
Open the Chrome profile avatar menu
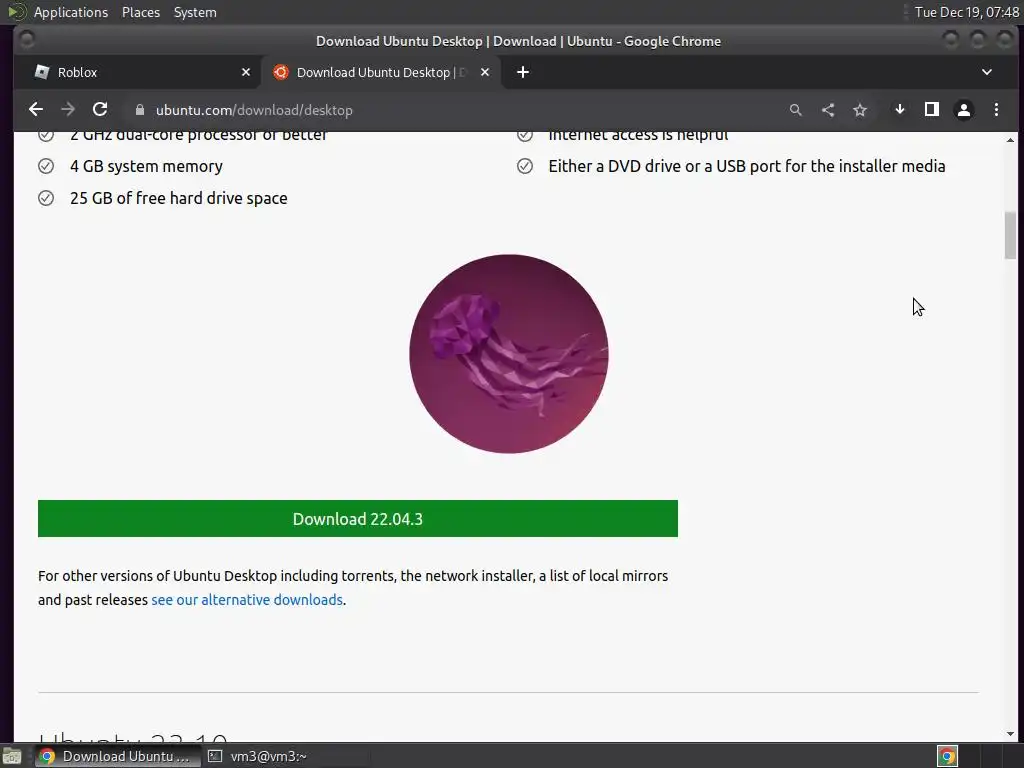tap(964, 110)
